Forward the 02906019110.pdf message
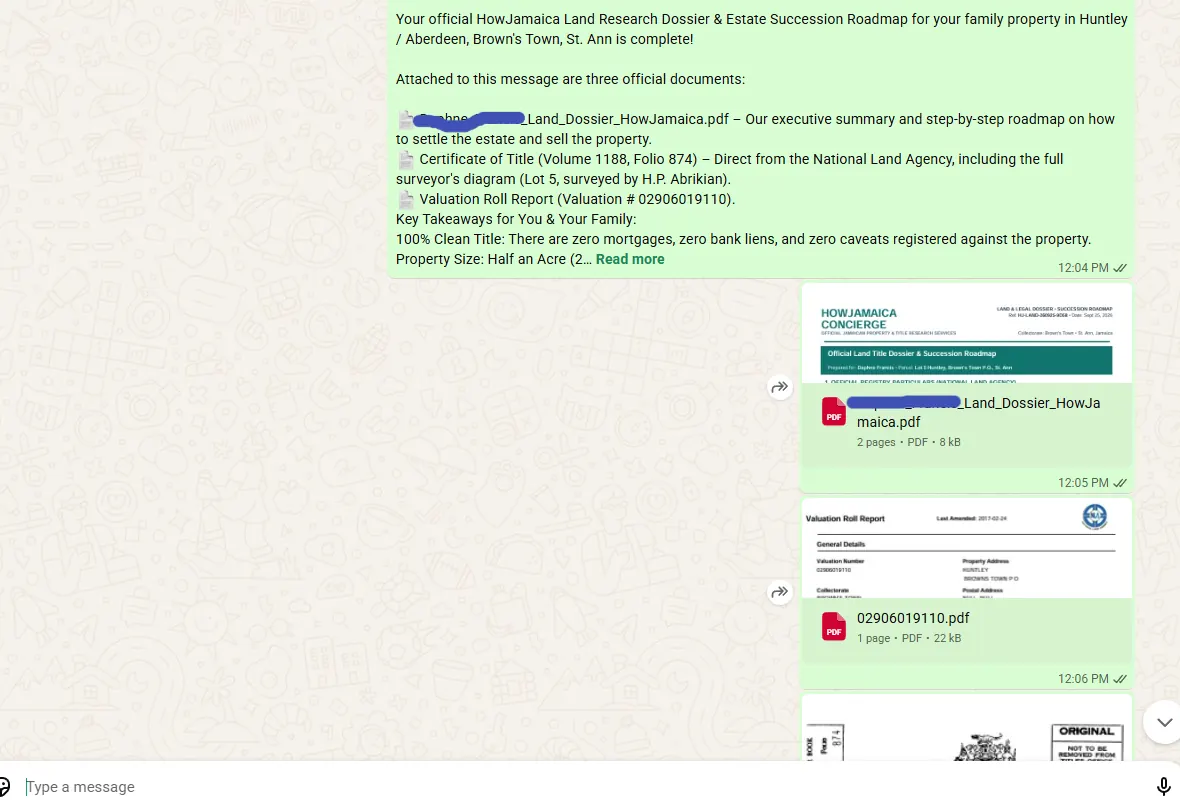The image size is (1180, 800). tap(780, 592)
